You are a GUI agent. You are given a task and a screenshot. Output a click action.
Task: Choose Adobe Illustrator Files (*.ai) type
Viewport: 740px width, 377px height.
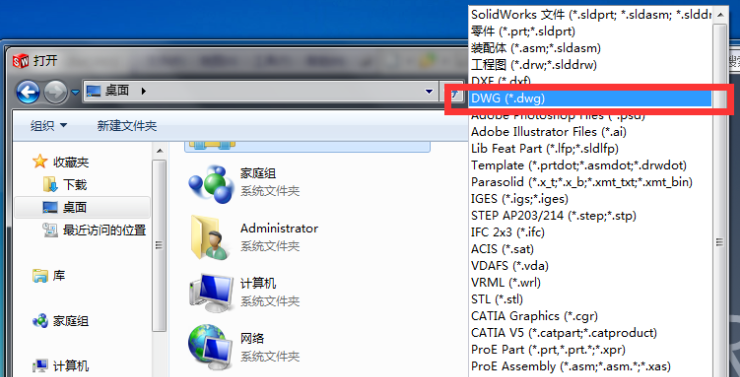[591, 132]
